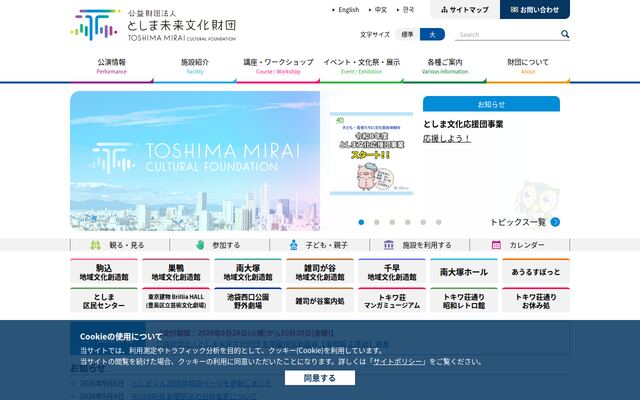The width and height of the screenshot is (640, 400).
Task: Accept cookies with 同意する button
Action: (320, 378)
